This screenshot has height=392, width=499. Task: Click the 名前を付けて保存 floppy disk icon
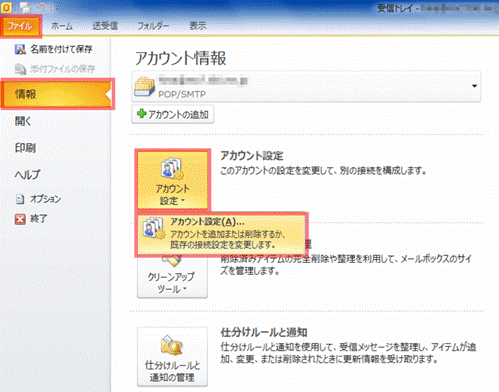(20, 50)
